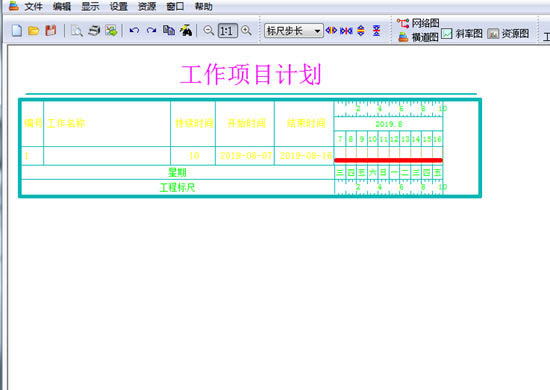Viewport: 550px width, 390px height.
Task: Switch to 网络图 view
Action: click(x=418, y=23)
